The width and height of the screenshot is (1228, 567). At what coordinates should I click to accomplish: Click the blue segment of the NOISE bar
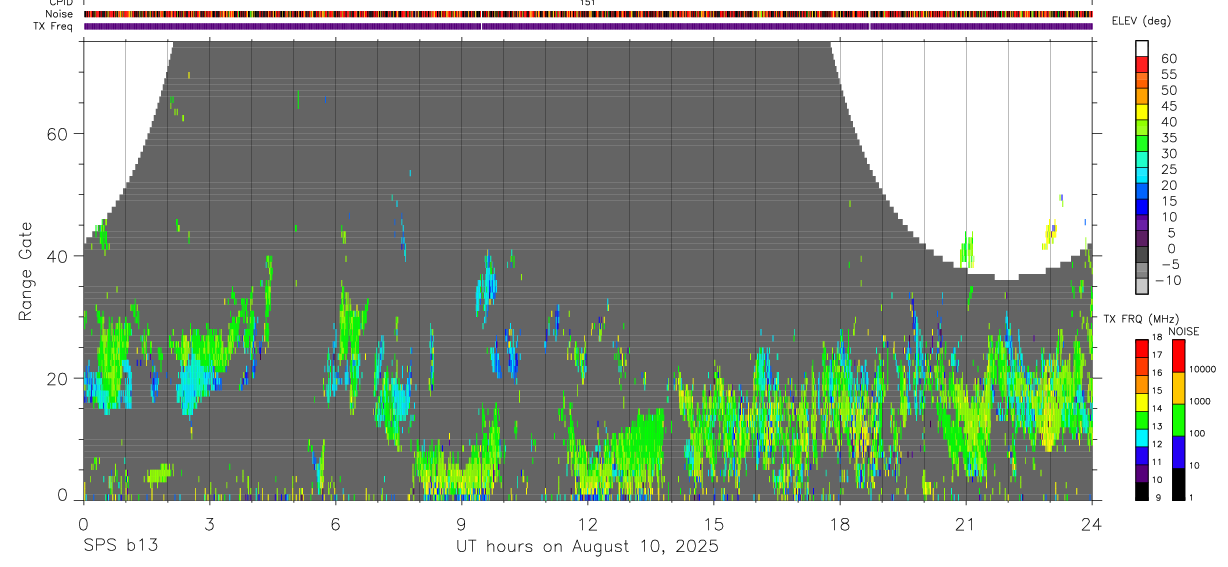click(1178, 452)
